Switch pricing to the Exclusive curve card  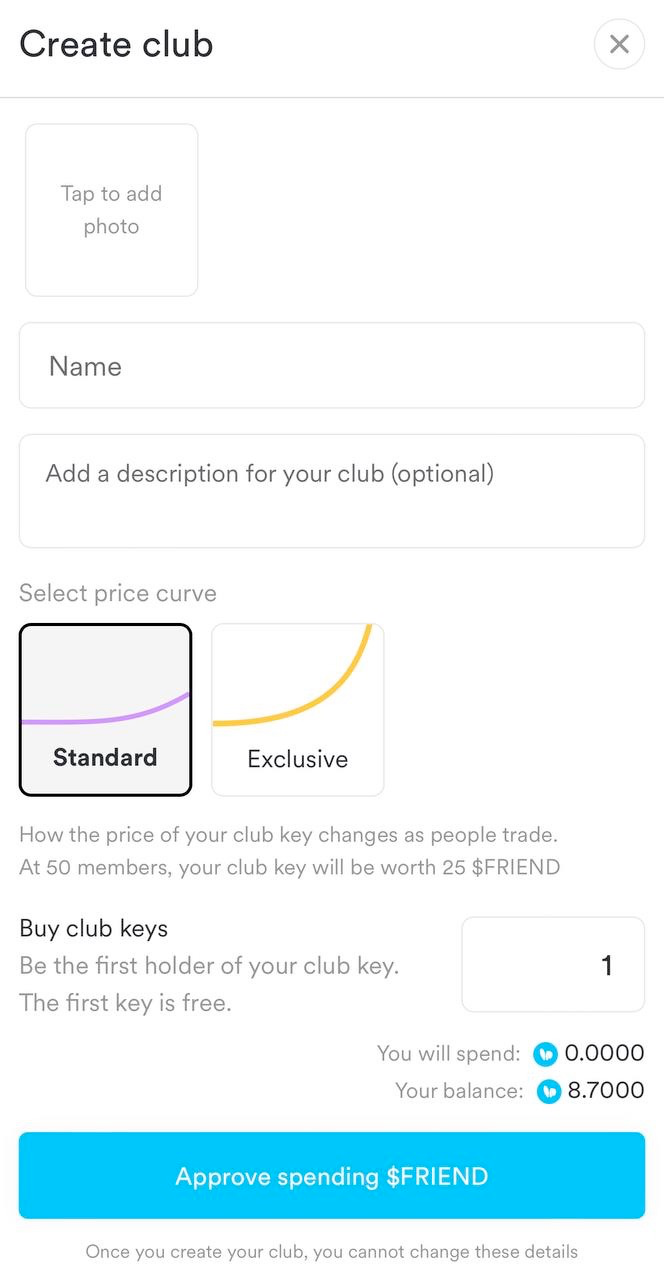pos(297,709)
